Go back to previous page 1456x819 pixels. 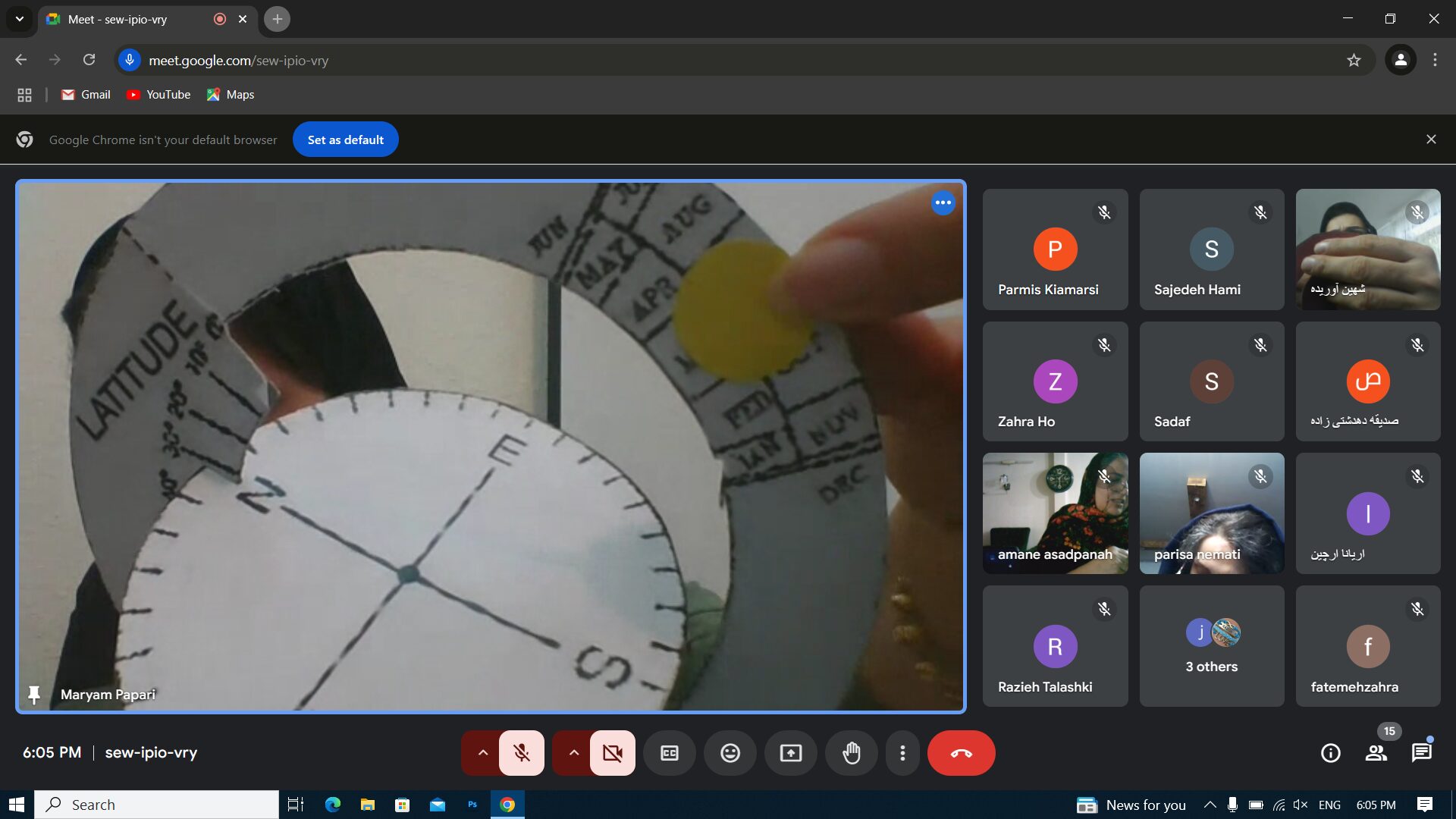(x=21, y=60)
